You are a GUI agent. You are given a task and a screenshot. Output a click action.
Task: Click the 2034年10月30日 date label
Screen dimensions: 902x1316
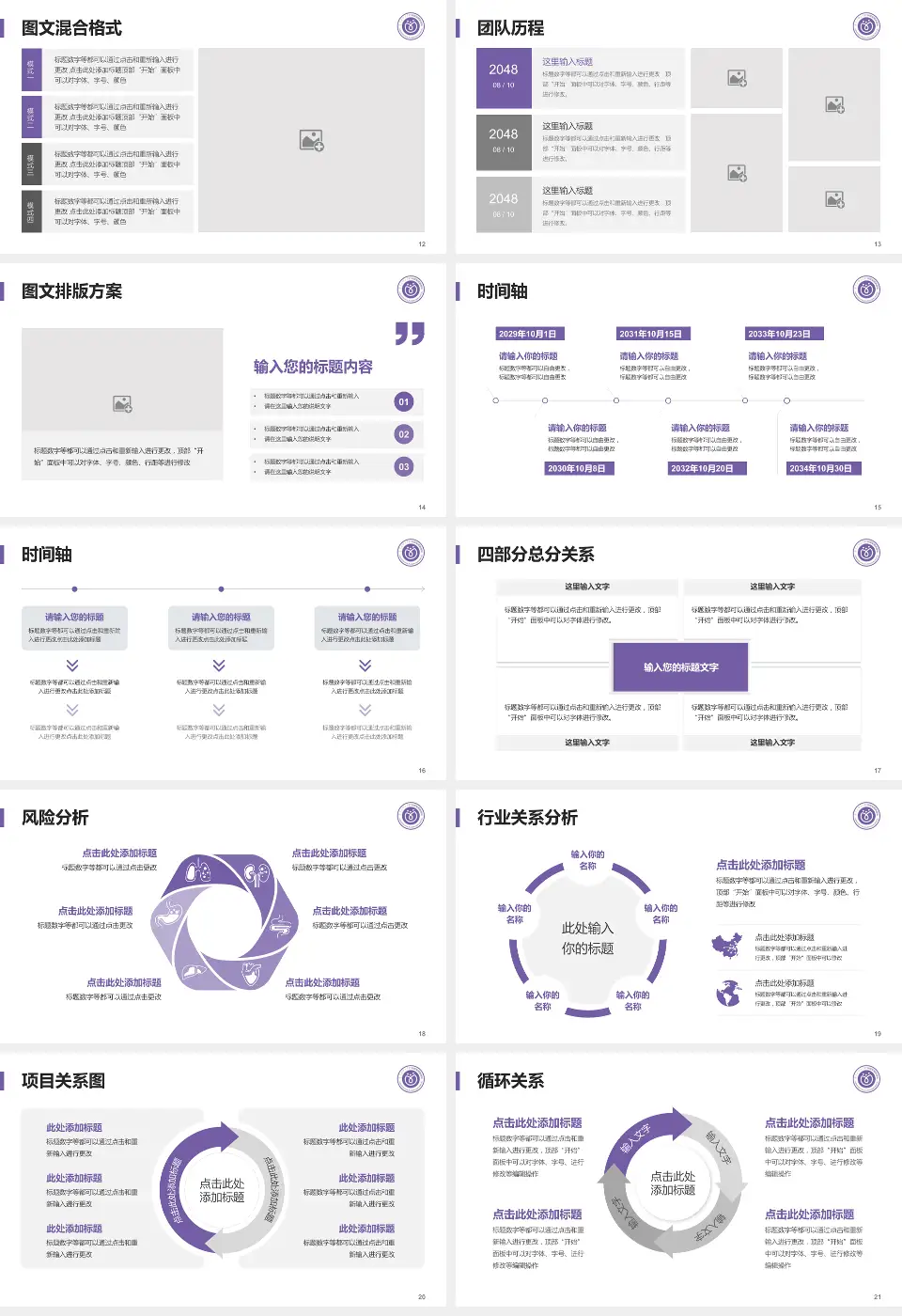coord(820,468)
